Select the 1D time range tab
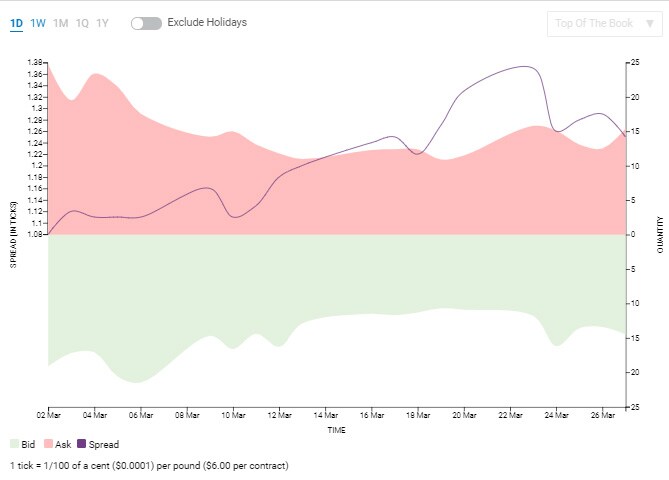The width and height of the screenshot is (669, 480). pyautogui.click(x=17, y=22)
